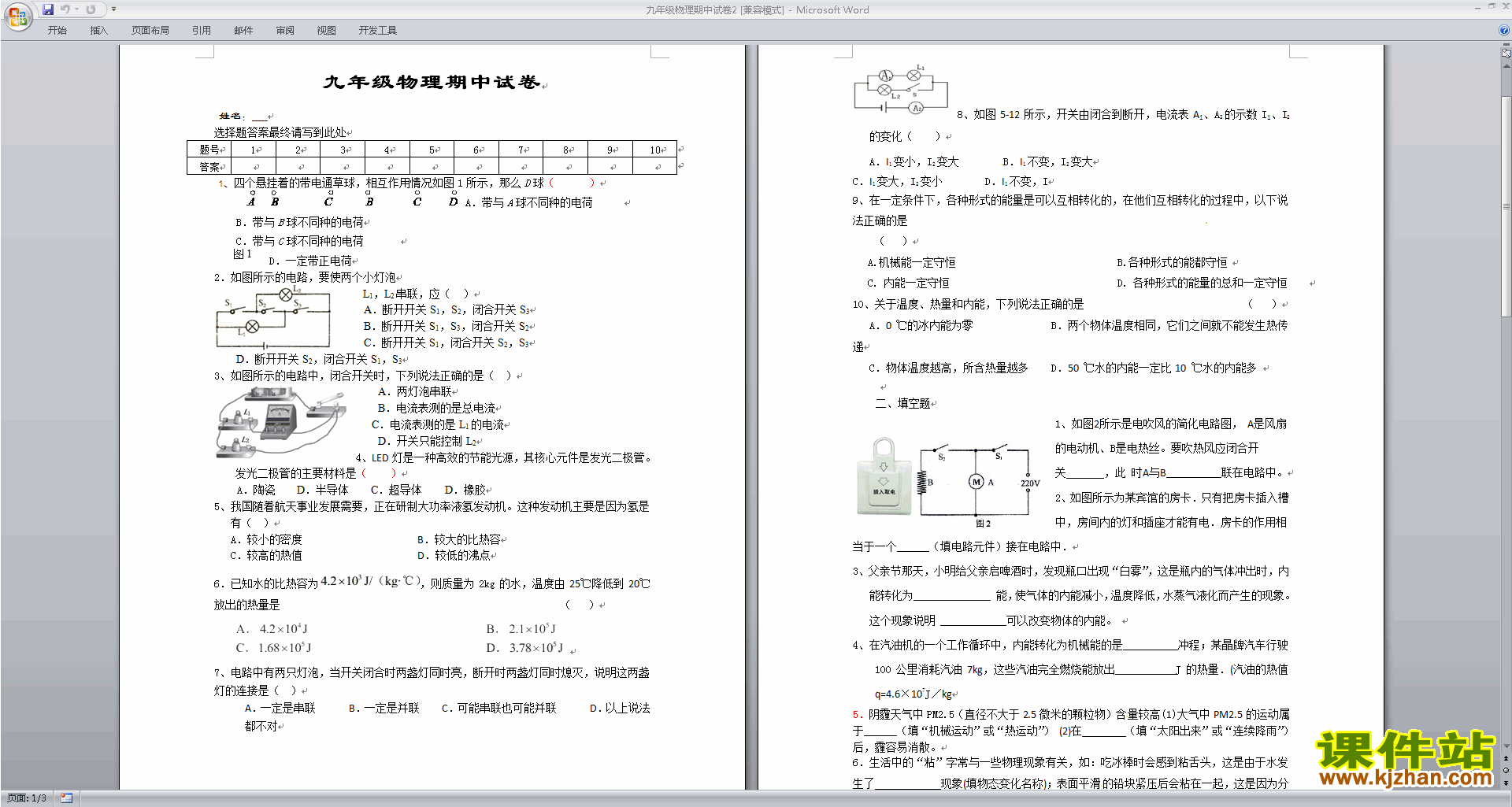Click the 题号 header cell

point(209,150)
